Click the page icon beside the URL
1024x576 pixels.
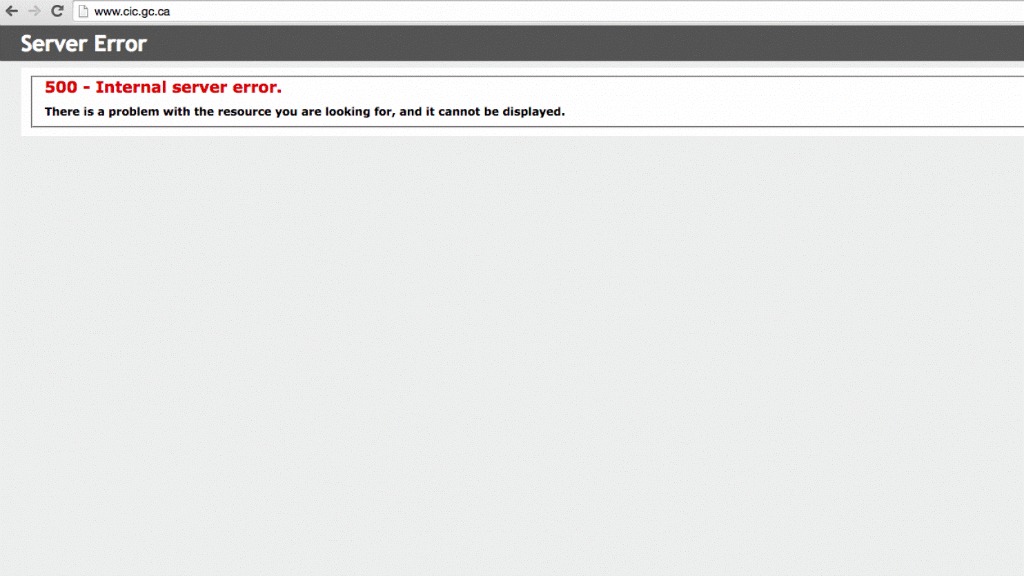[x=84, y=11]
